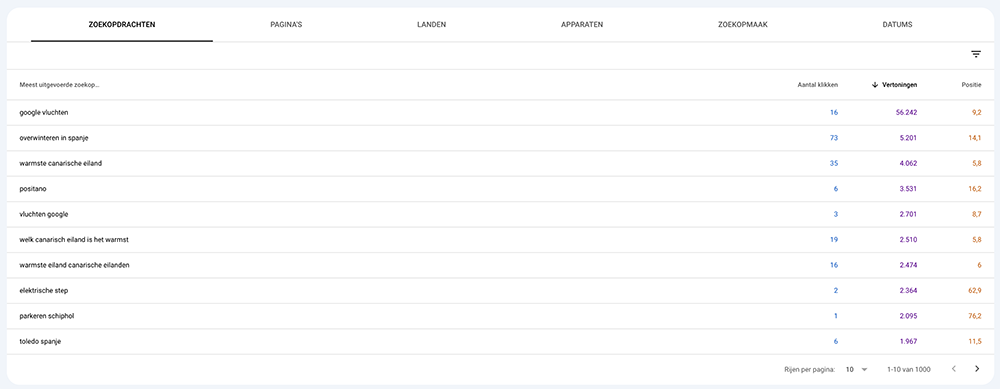Viewport: 1000px width, 389px height.
Task: Click position value 14,1
Action: [x=975, y=138]
